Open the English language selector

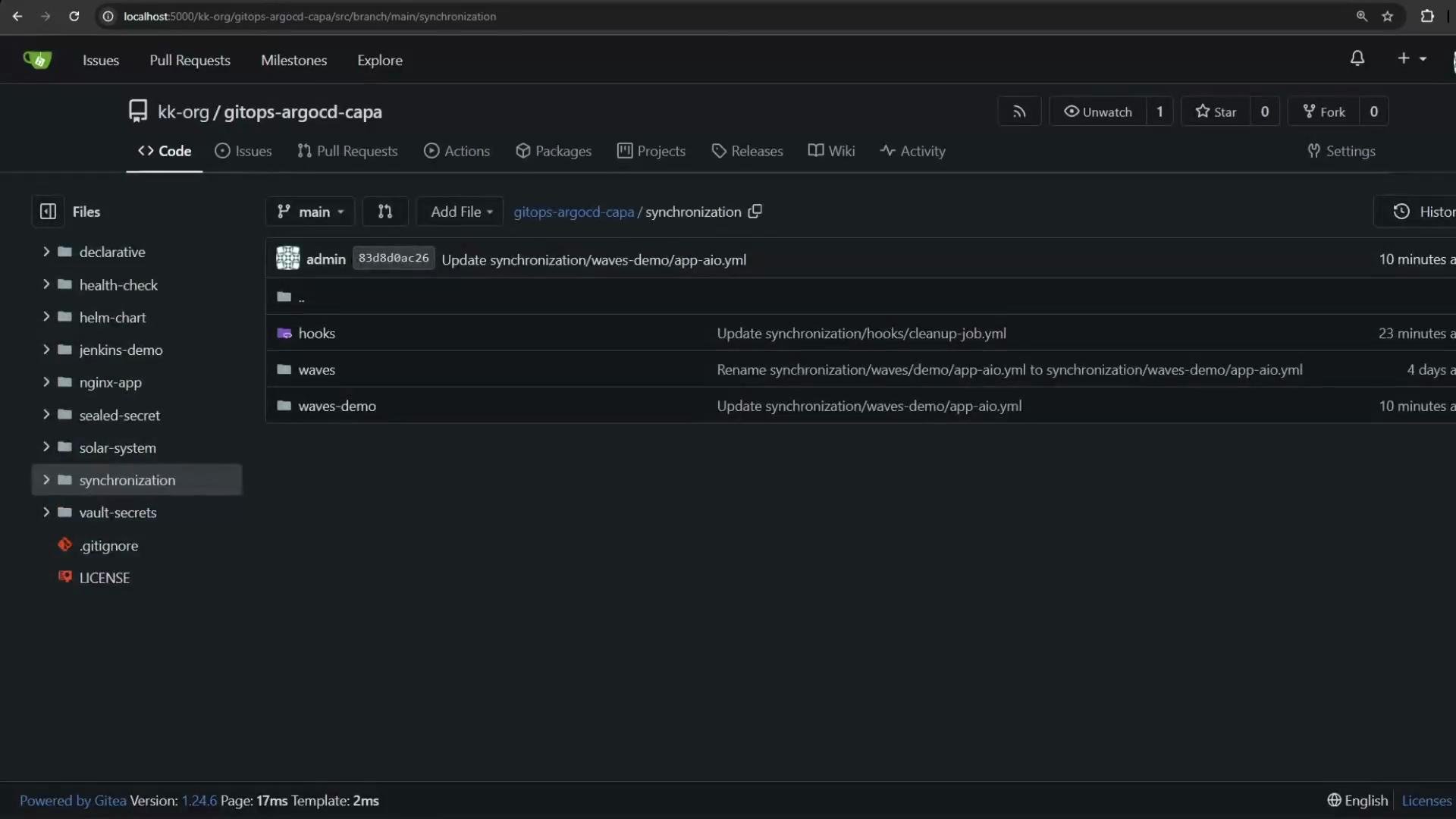1357,801
